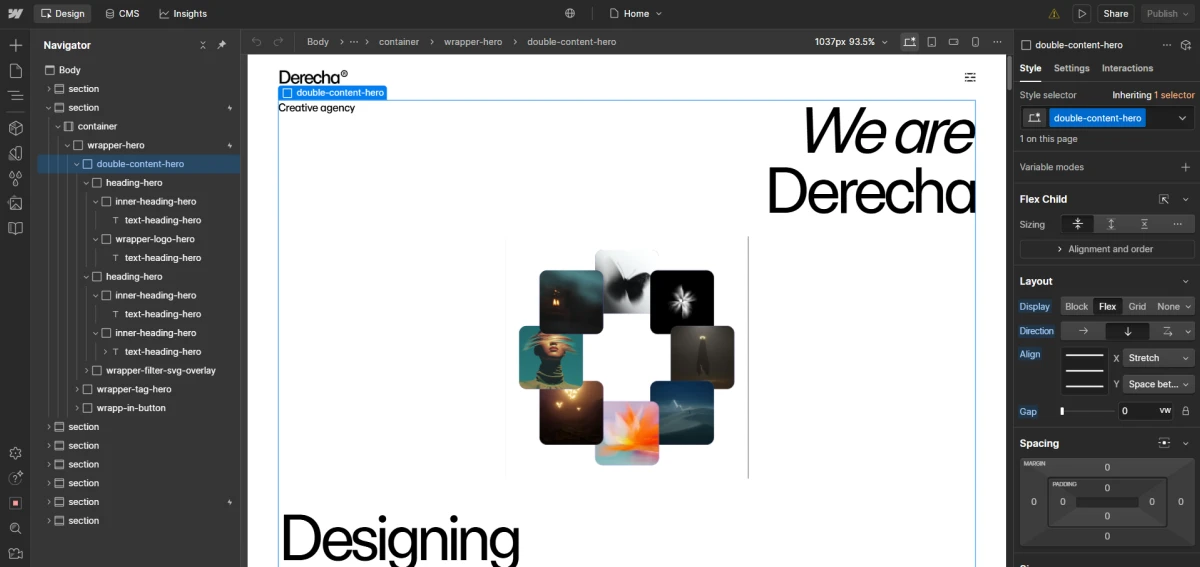
Task: Switch to the Insights tab
Action: tap(183, 14)
